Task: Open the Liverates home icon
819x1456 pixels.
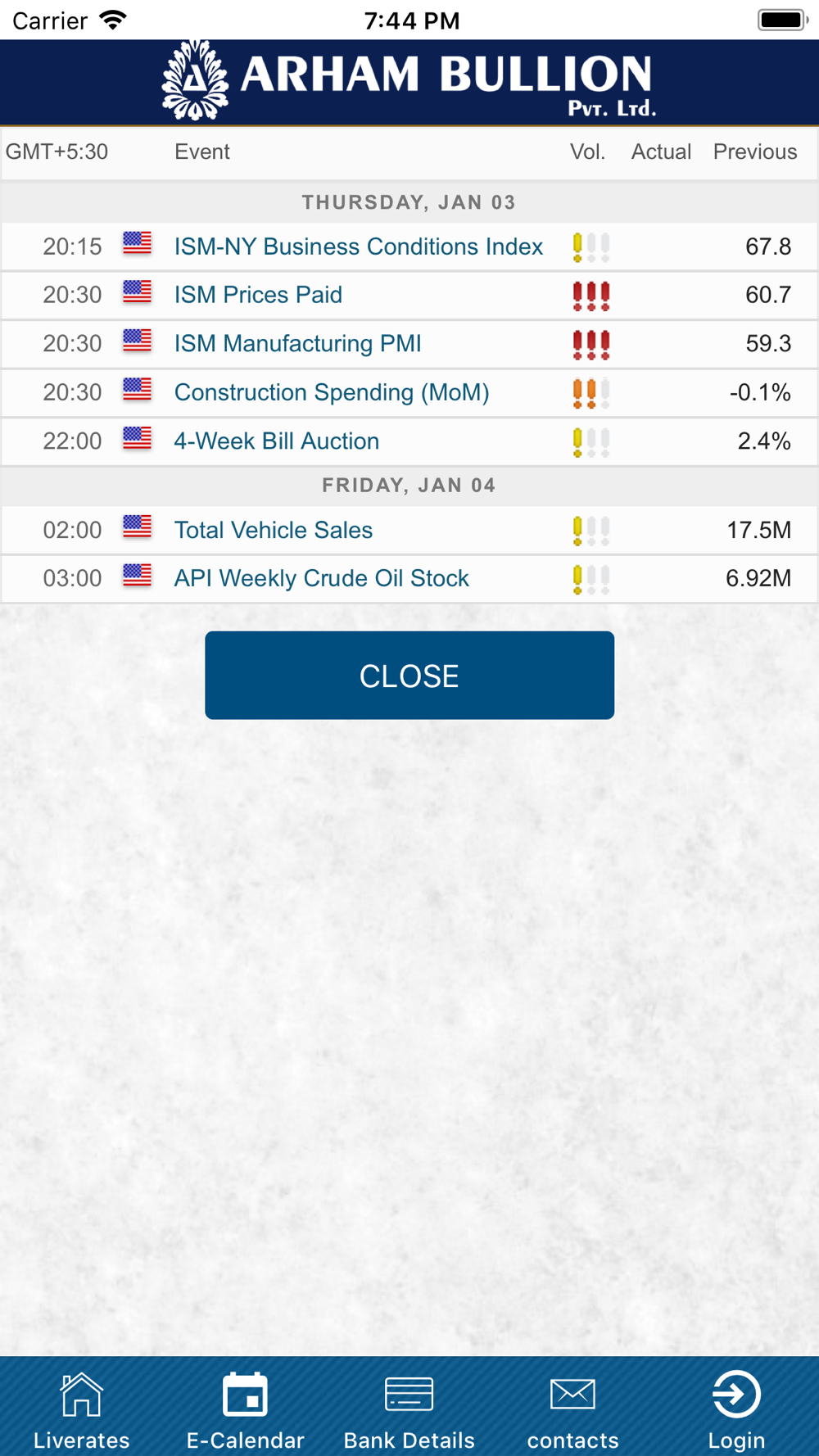Action: tap(81, 1394)
